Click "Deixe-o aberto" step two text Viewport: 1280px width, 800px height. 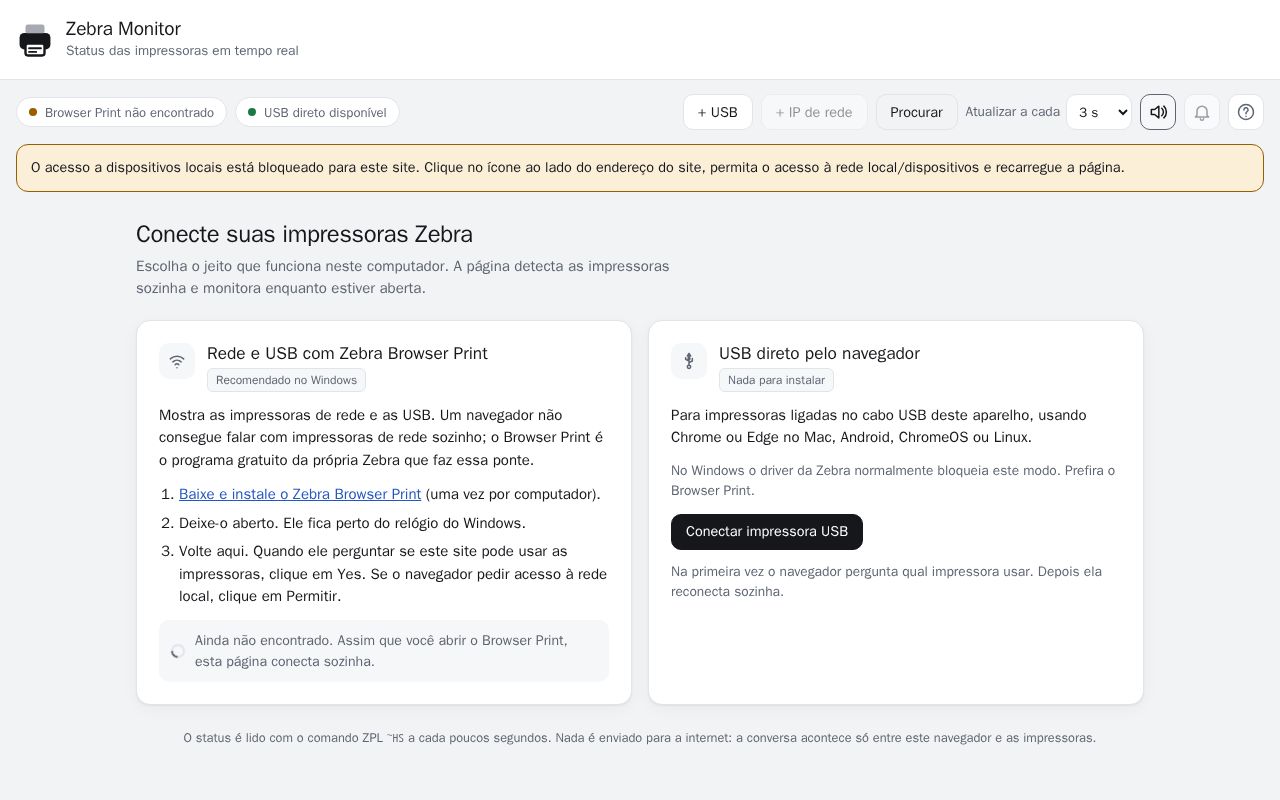pyautogui.click(x=352, y=523)
